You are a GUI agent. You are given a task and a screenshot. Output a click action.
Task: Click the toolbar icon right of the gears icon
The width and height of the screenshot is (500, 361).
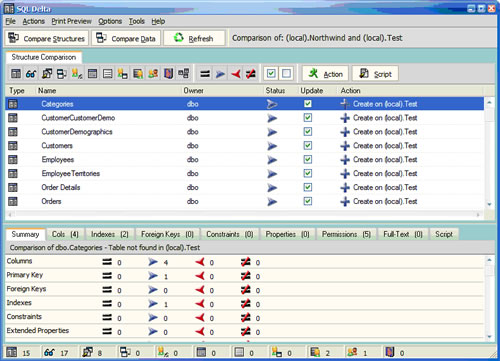point(62,74)
